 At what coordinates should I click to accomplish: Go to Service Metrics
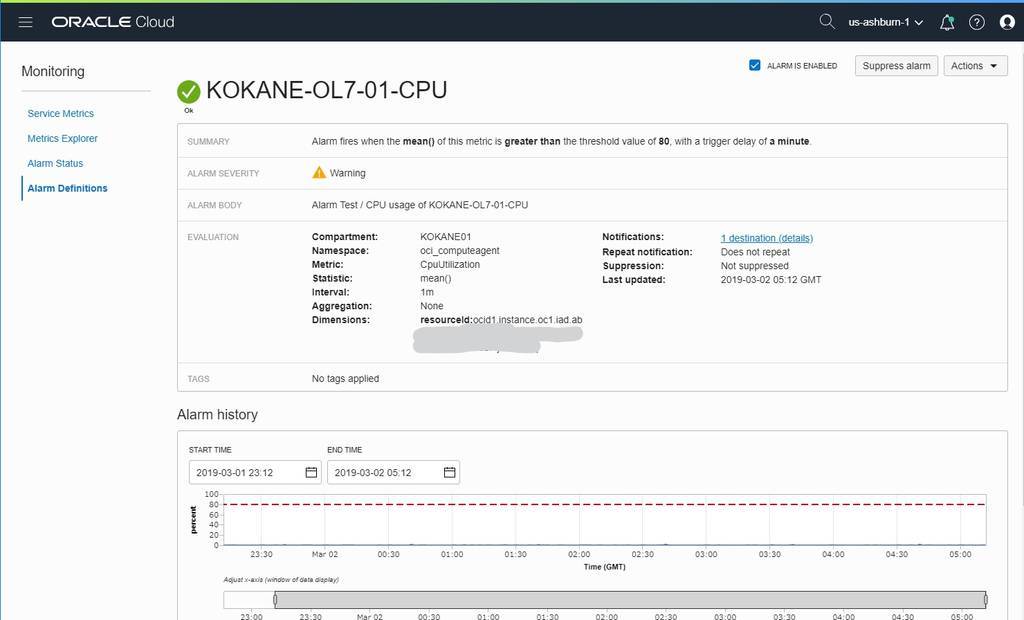click(61, 114)
